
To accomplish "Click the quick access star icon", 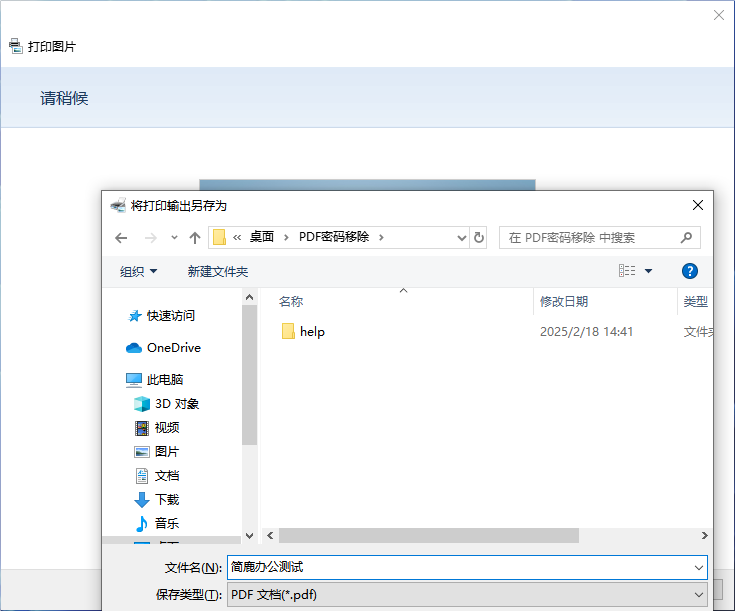I will [135, 316].
